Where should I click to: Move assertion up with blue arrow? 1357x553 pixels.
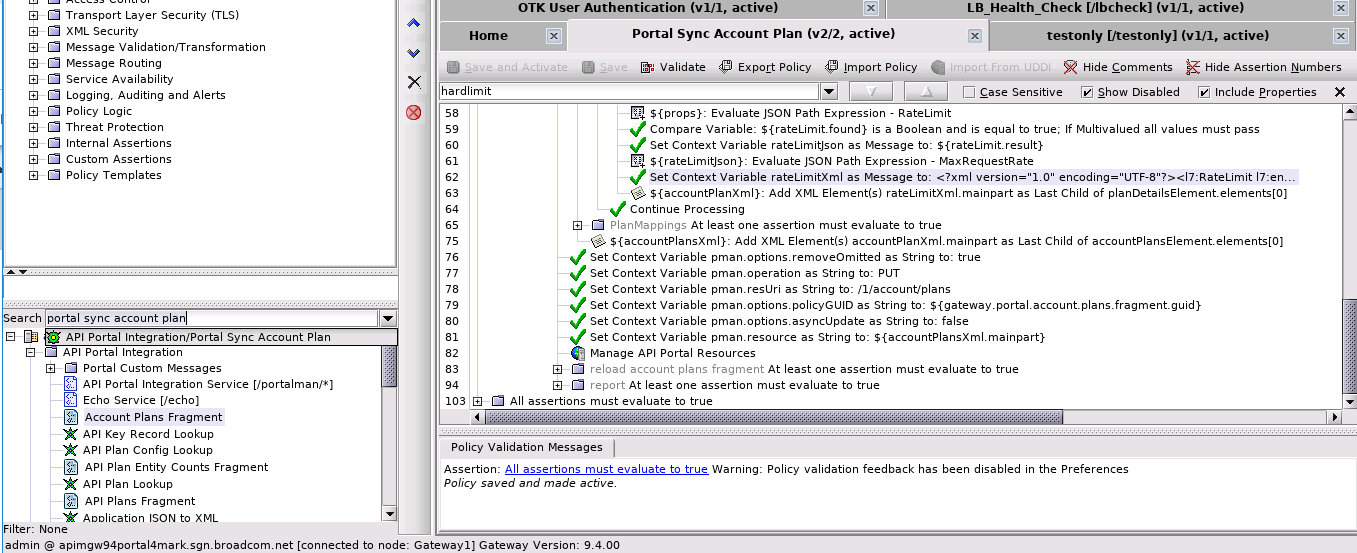coord(414,23)
